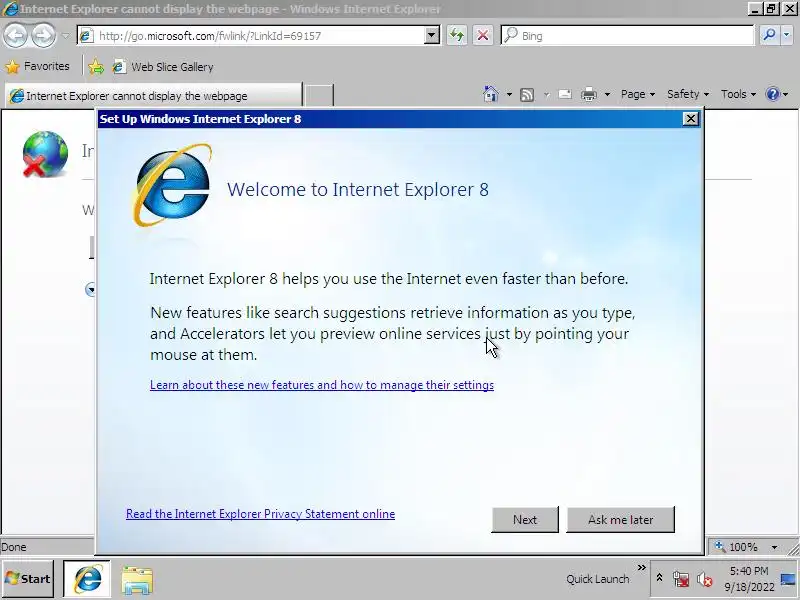This screenshot has height=600, width=800.
Task: Click the Read Mail envelope icon
Action: click(x=565, y=94)
